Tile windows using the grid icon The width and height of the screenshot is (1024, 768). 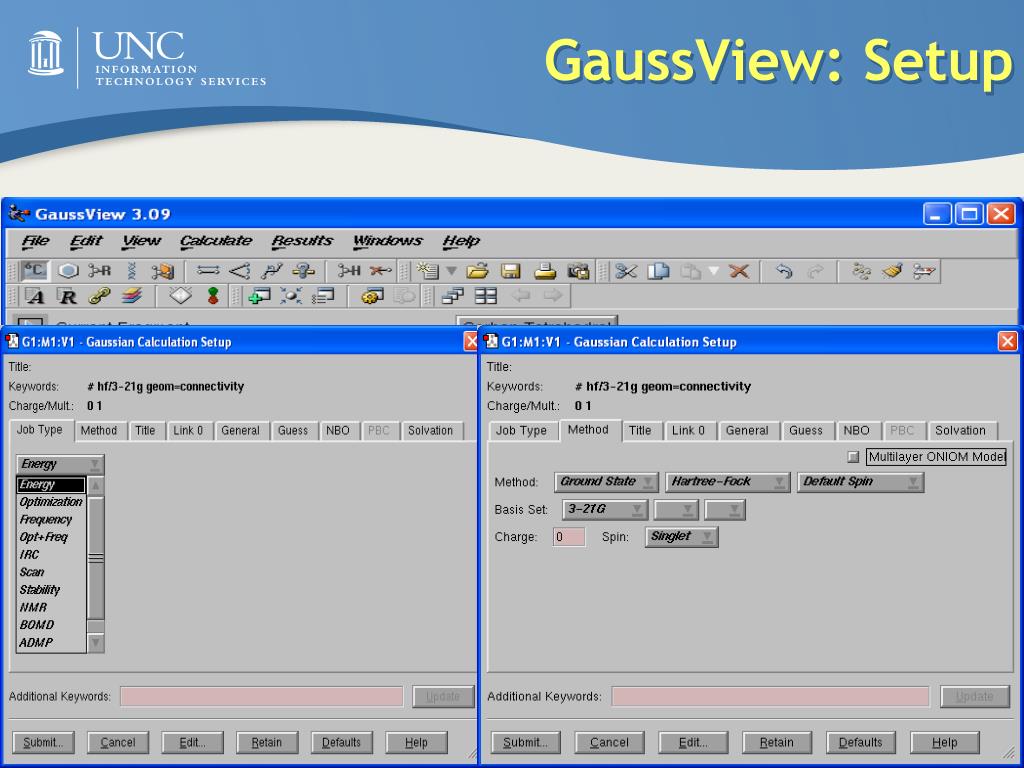click(x=486, y=296)
